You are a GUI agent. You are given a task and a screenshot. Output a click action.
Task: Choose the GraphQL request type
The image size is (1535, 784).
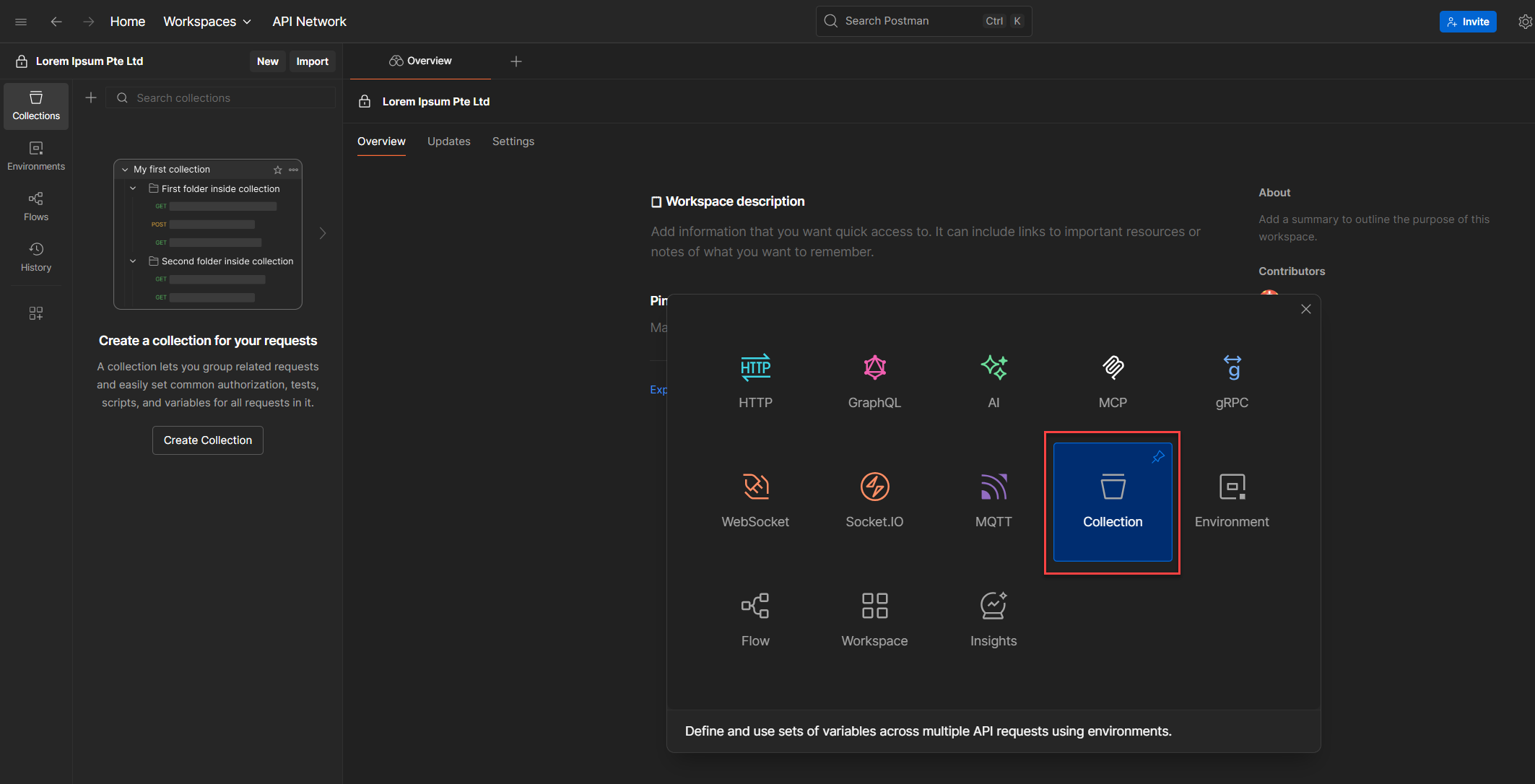coord(874,368)
